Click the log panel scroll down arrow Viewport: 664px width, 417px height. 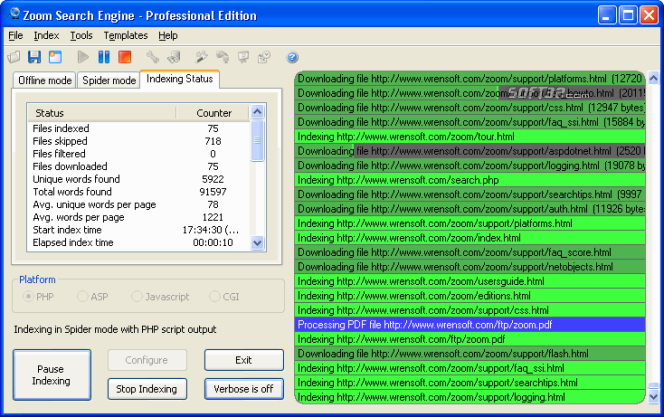(x=653, y=397)
